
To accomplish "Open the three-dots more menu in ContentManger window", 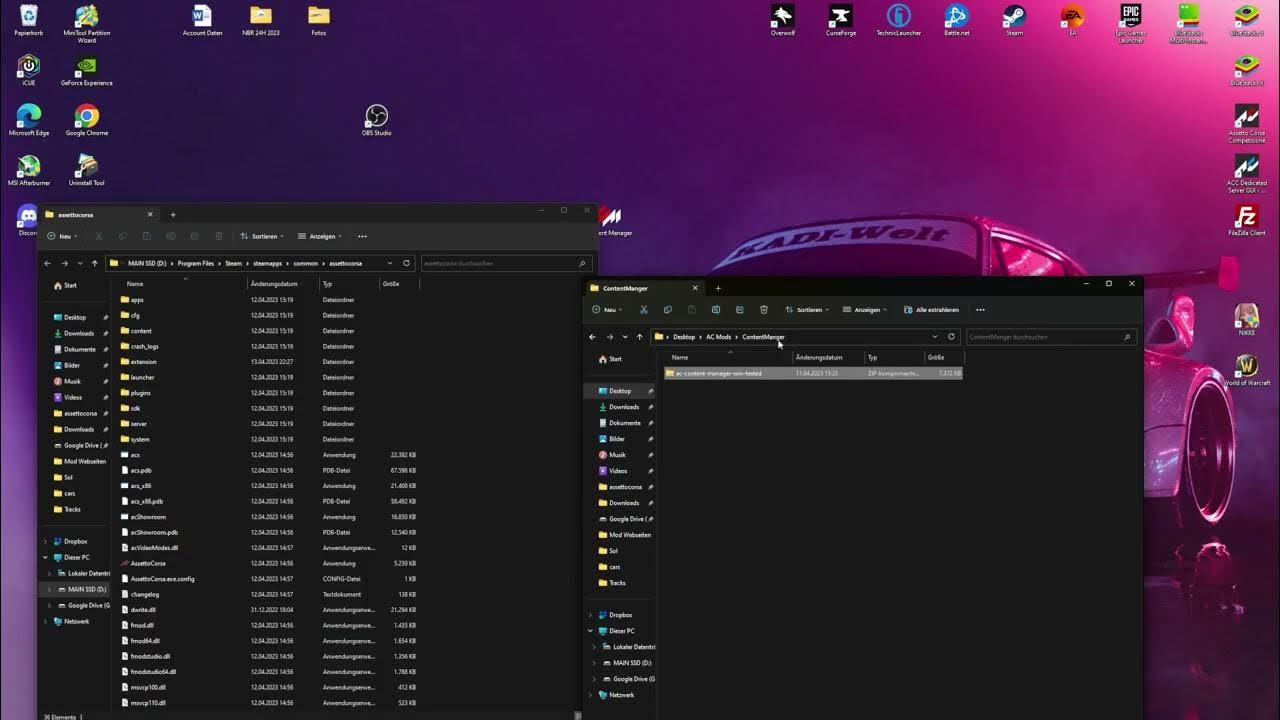I will tap(980, 310).
